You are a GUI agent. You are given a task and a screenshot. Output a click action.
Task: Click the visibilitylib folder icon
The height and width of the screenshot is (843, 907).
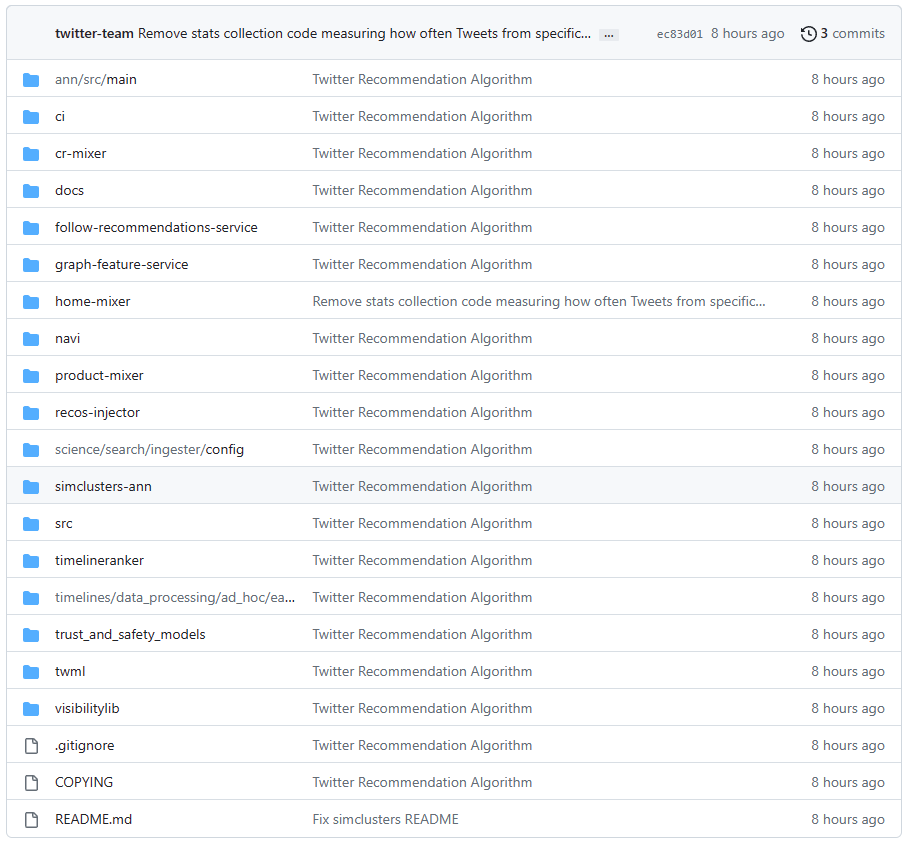point(31,709)
